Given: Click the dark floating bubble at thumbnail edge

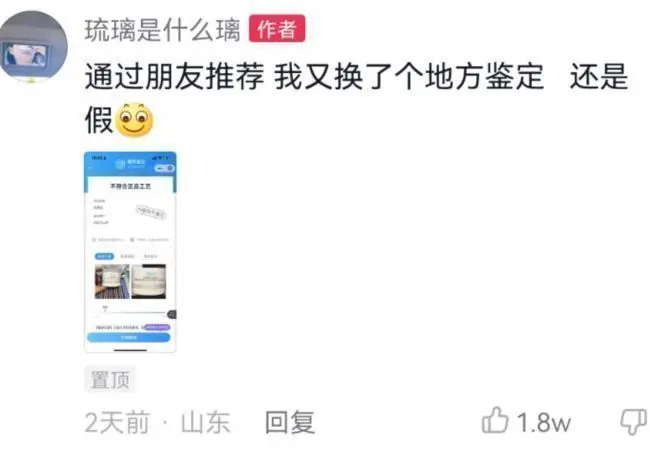Looking at the screenshot, I should (x=172, y=315).
